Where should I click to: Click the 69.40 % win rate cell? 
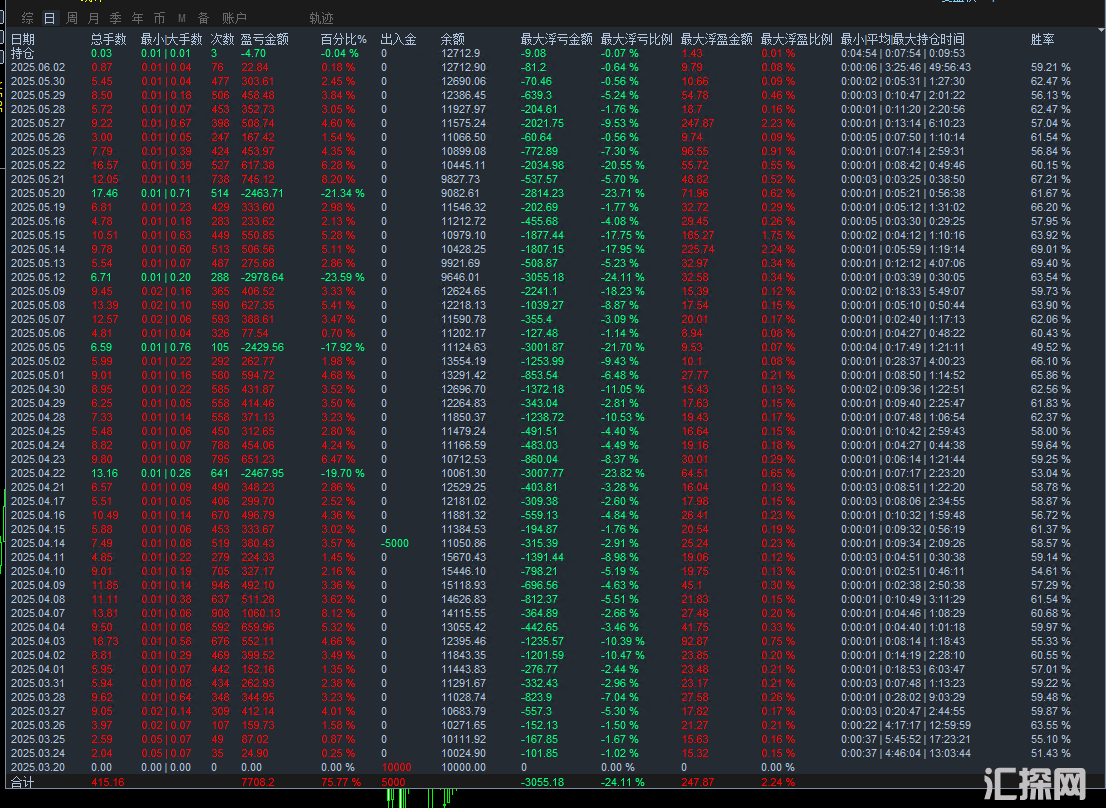(x=1050, y=263)
